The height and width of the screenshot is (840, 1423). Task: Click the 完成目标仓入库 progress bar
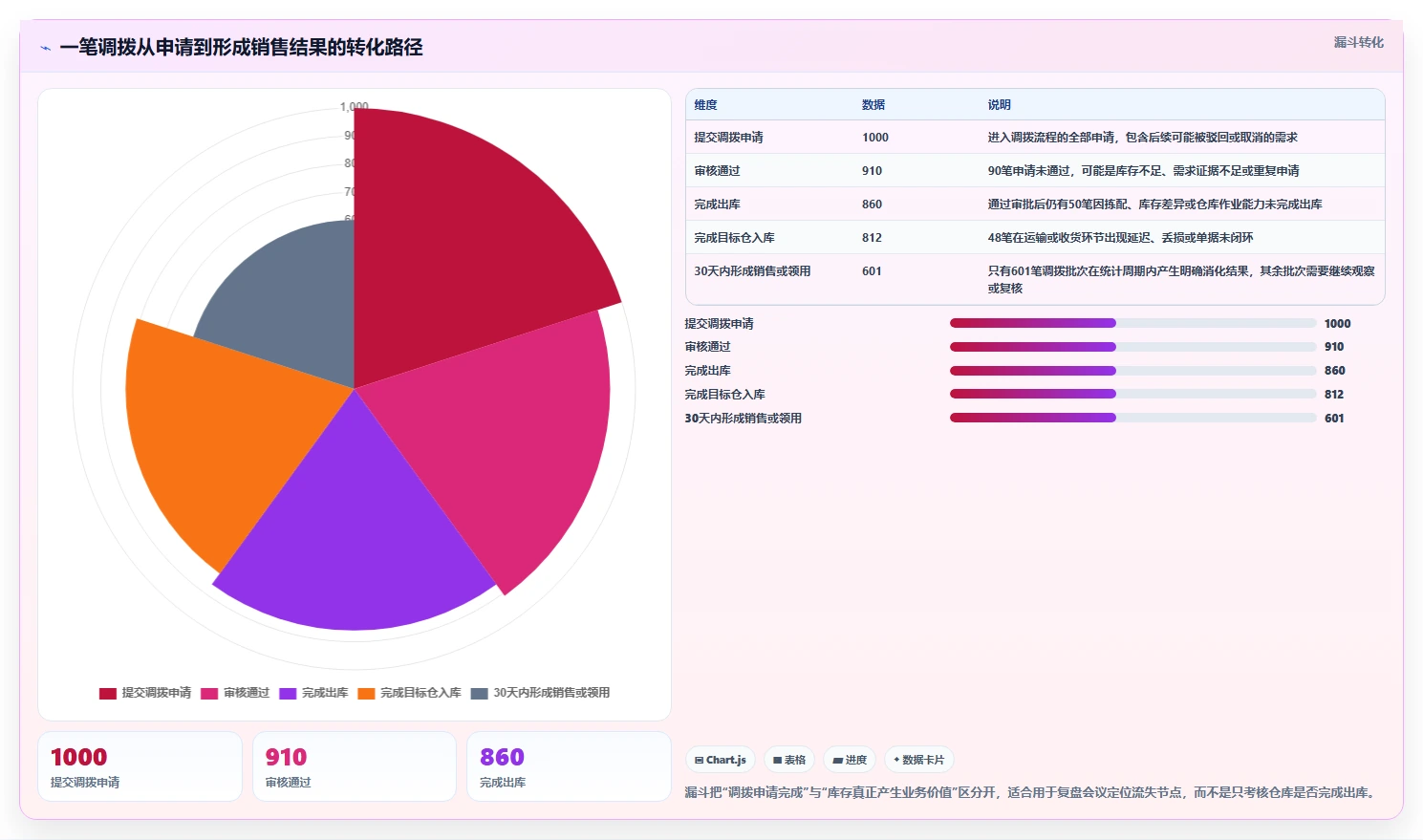pos(1132,394)
